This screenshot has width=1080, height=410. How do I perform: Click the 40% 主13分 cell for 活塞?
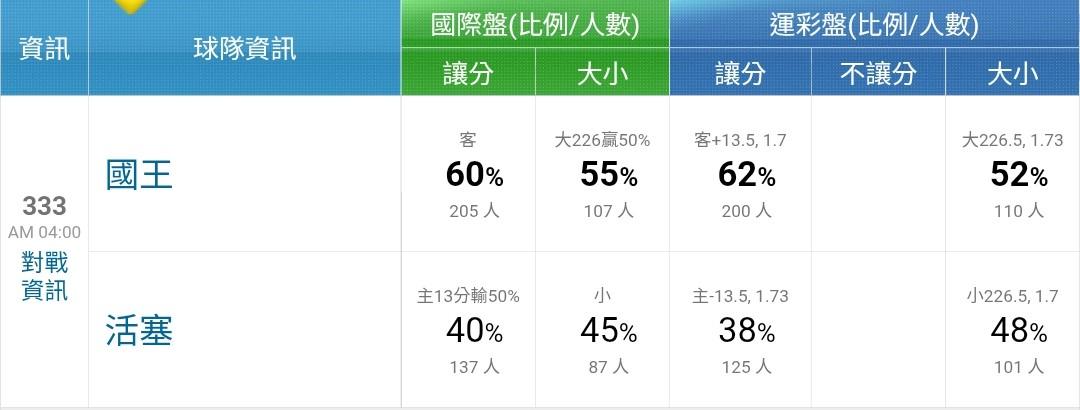(467, 330)
